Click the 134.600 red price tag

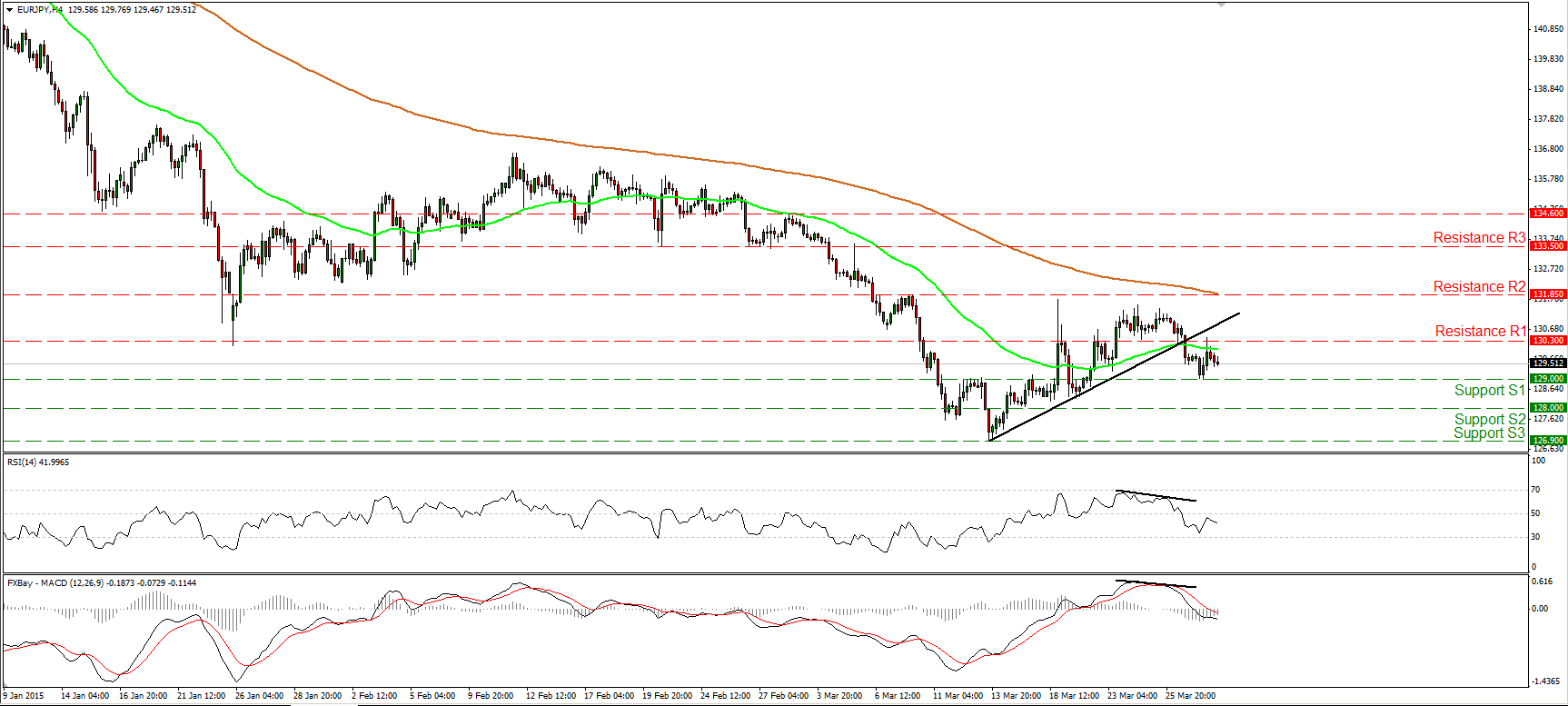coord(1549,214)
